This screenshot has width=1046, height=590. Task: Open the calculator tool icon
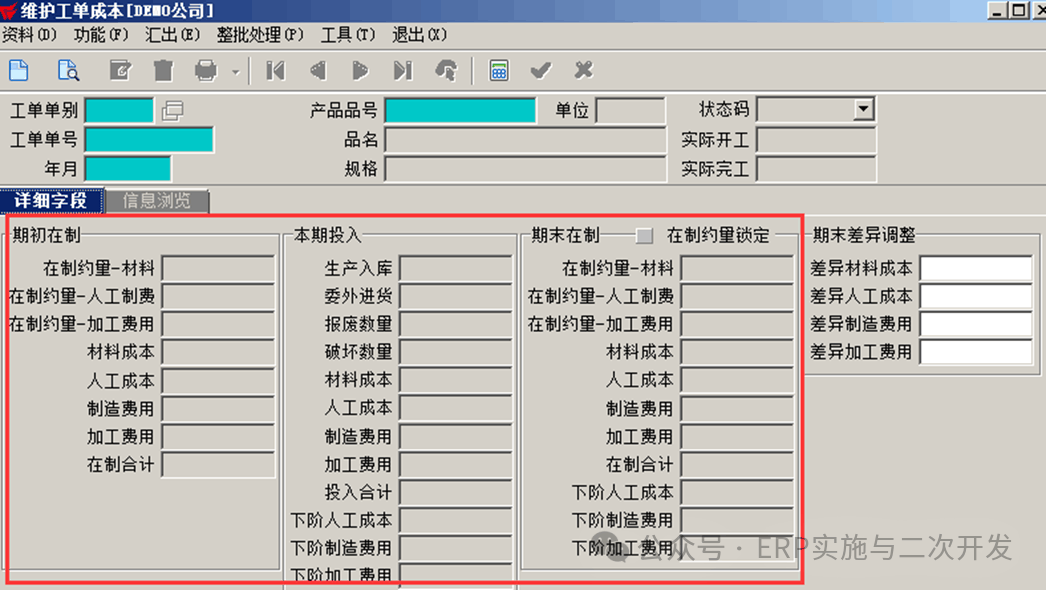pyautogui.click(x=498, y=70)
